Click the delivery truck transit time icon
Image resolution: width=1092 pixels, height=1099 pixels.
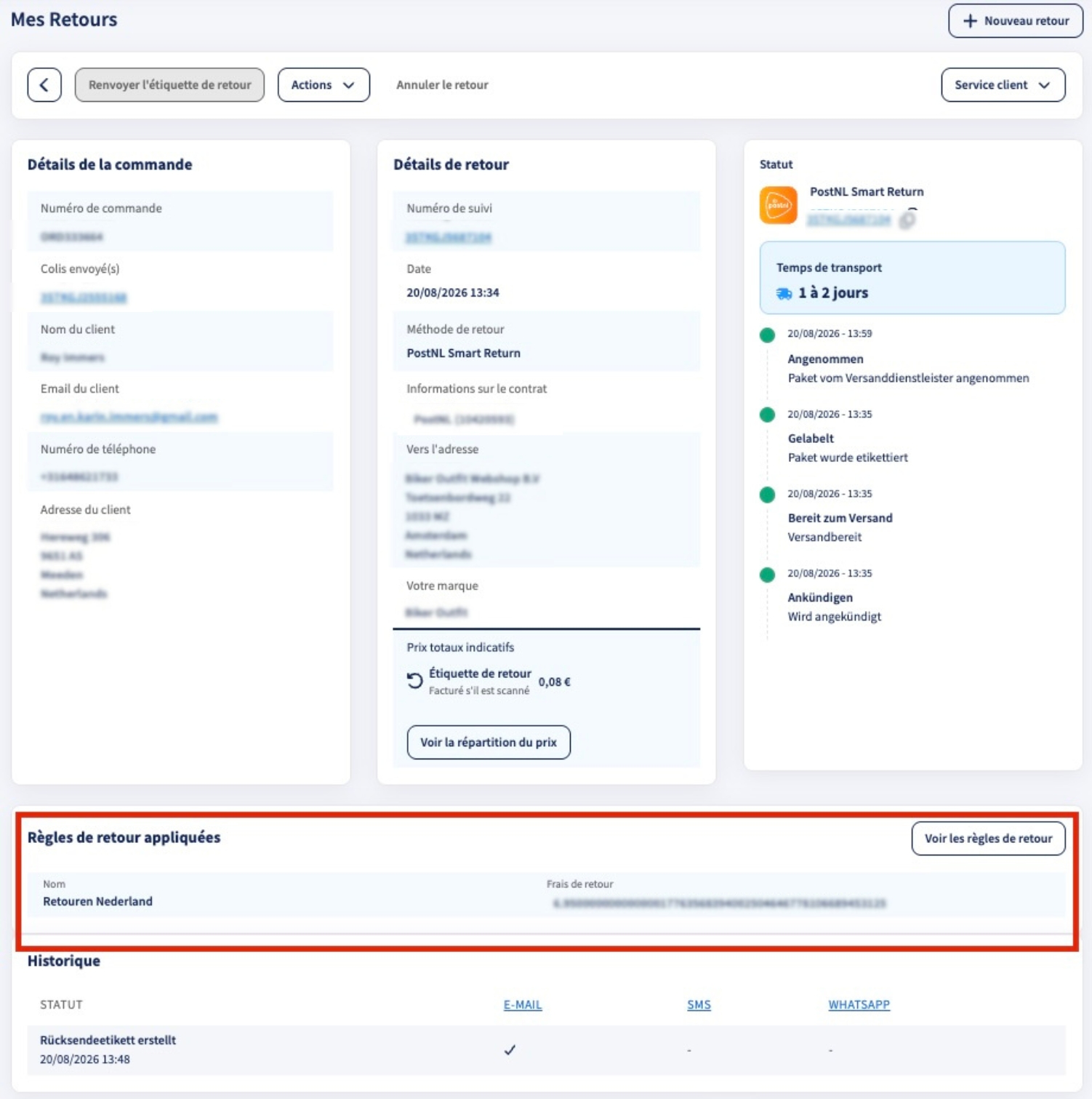(784, 294)
